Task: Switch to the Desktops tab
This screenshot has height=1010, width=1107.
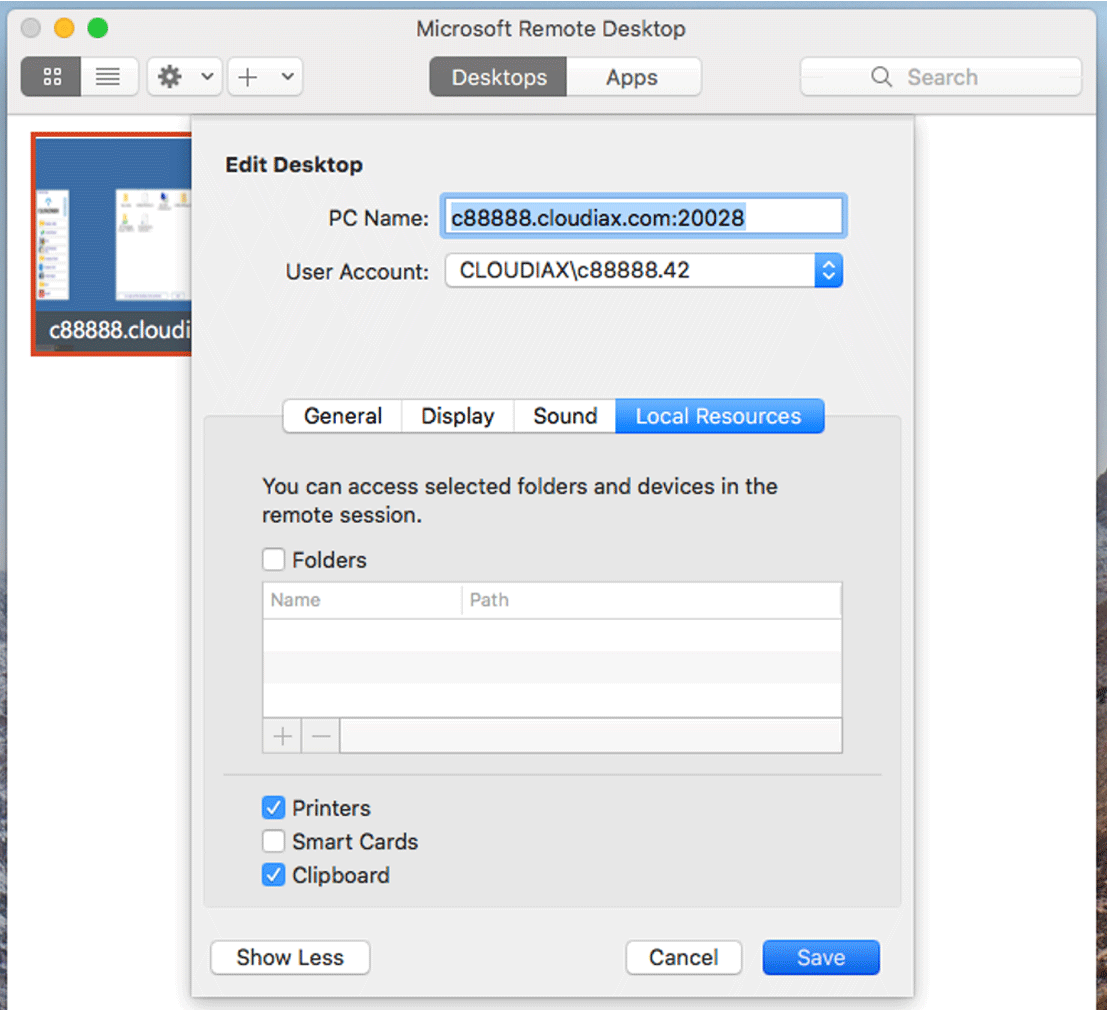Action: (498, 77)
